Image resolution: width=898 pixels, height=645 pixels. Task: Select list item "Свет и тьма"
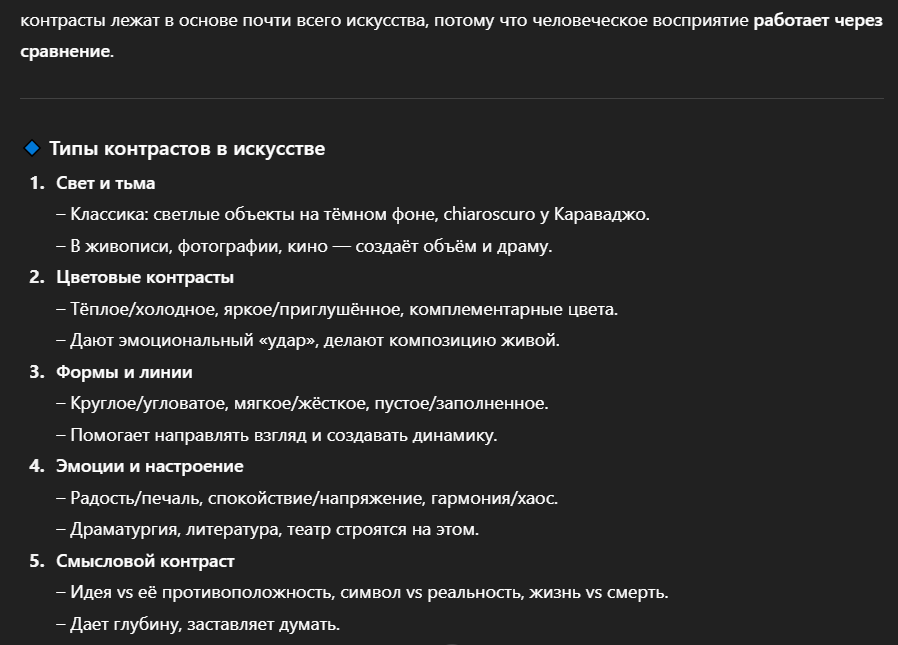click(105, 183)
